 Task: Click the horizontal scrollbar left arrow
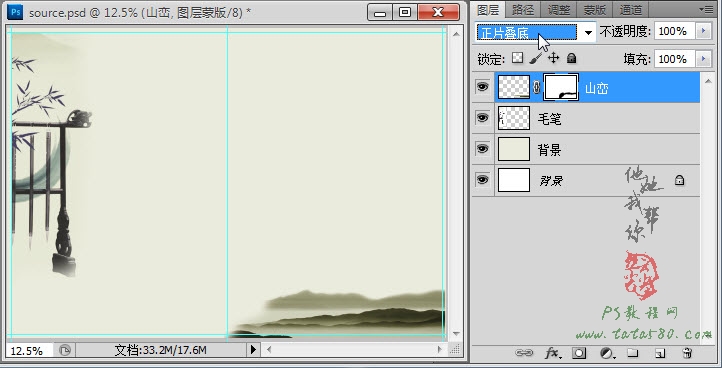269,350
